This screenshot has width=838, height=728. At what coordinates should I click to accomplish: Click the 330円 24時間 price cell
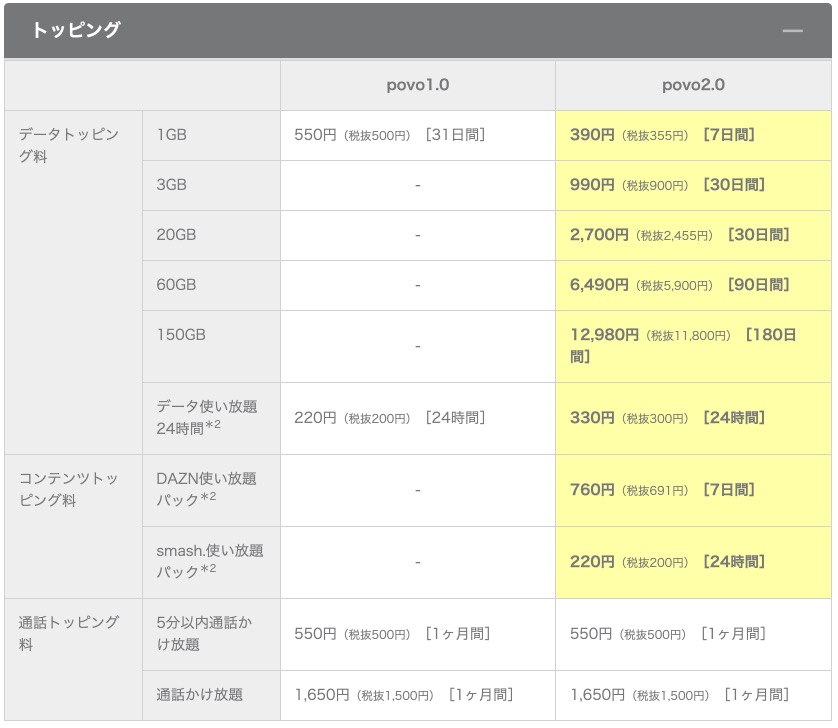[x=667, y=418]
